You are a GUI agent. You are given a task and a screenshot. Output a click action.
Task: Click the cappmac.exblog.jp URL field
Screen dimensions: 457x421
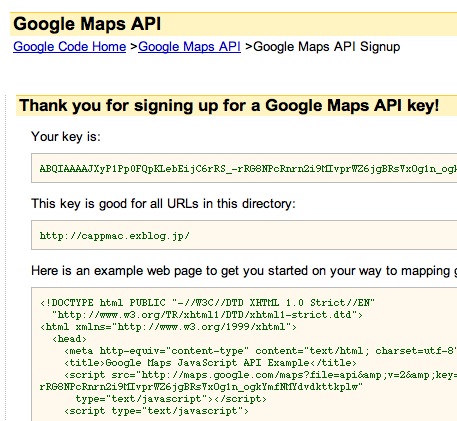pos(244,235)
